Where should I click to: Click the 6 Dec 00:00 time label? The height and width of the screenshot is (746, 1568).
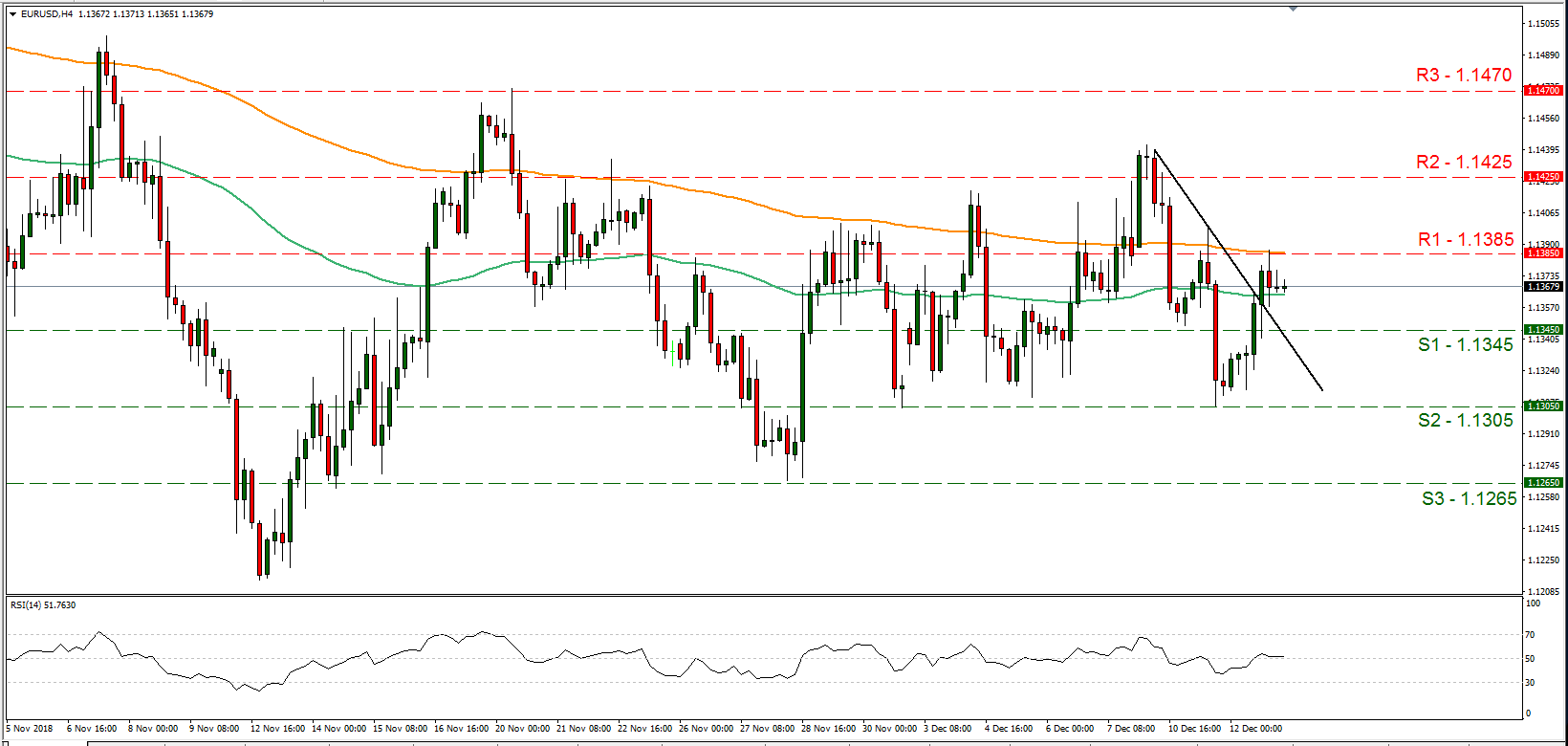point(1070,729)
